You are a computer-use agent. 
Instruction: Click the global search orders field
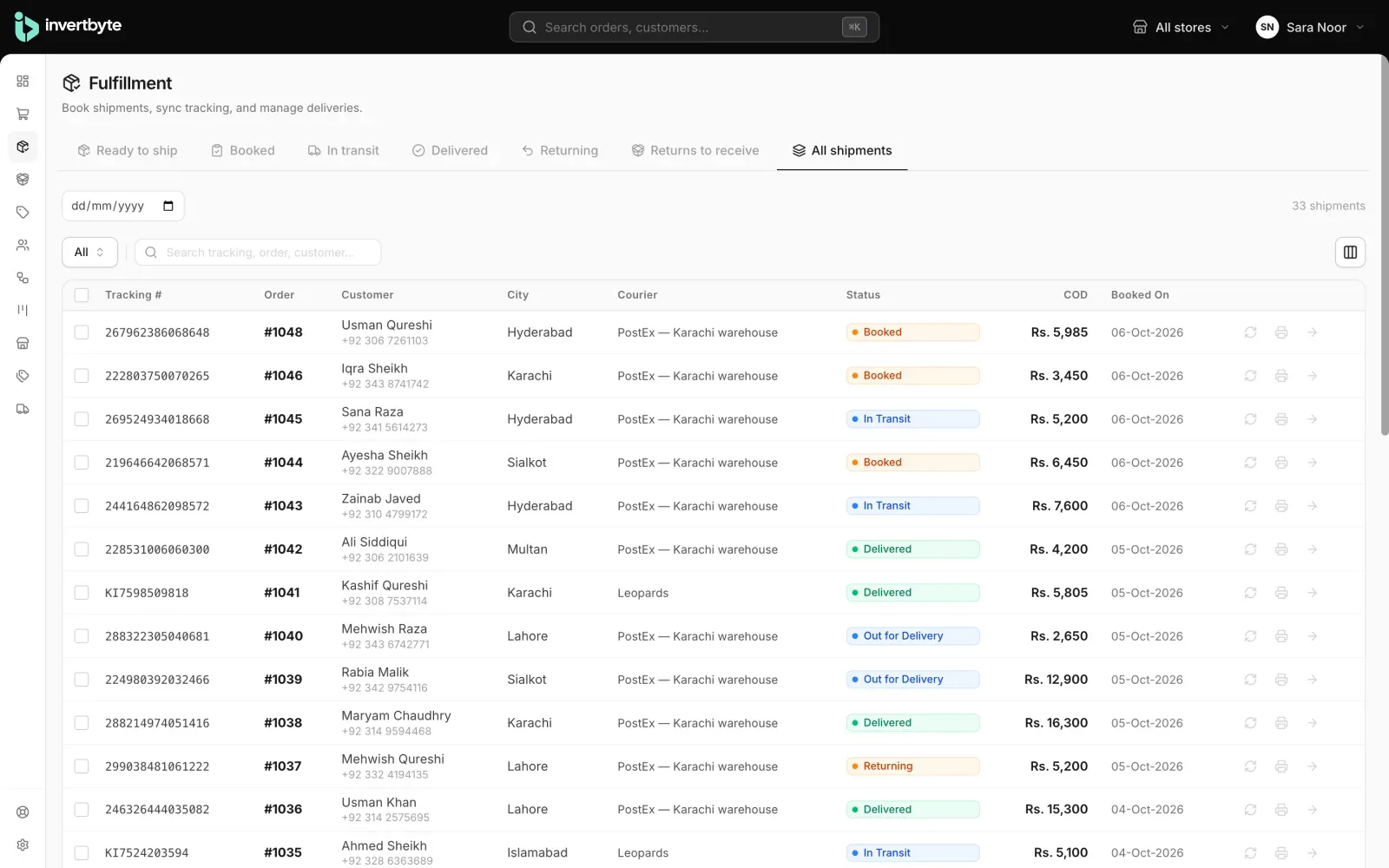click(694, 27)
